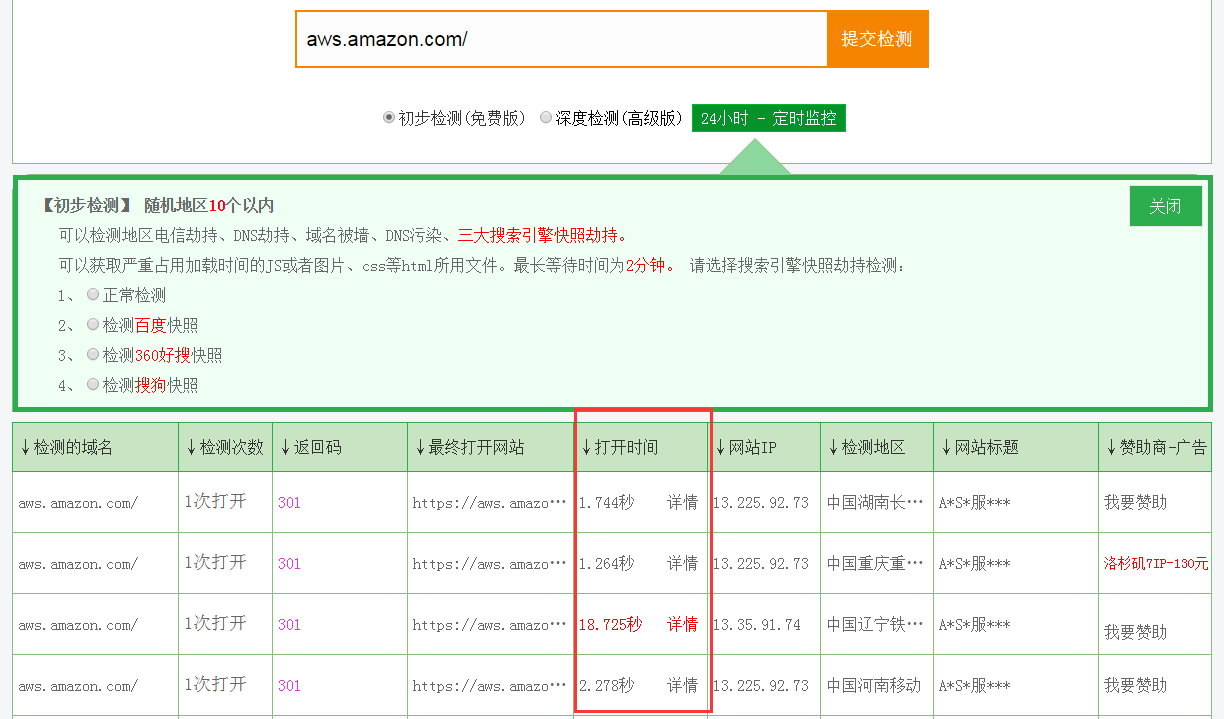Sort by 网站标题 column header
Viewport: 1224px width, 719px height.
1015,447
